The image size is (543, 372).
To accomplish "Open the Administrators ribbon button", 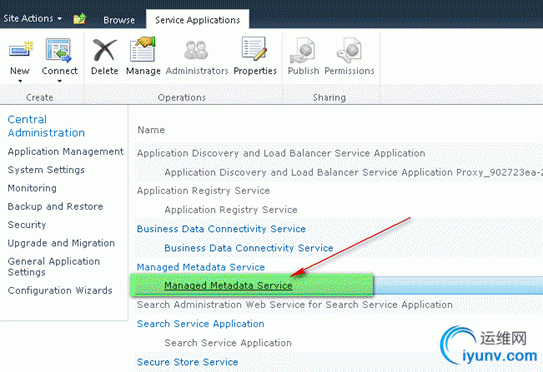I will click(x=196, y=51).
